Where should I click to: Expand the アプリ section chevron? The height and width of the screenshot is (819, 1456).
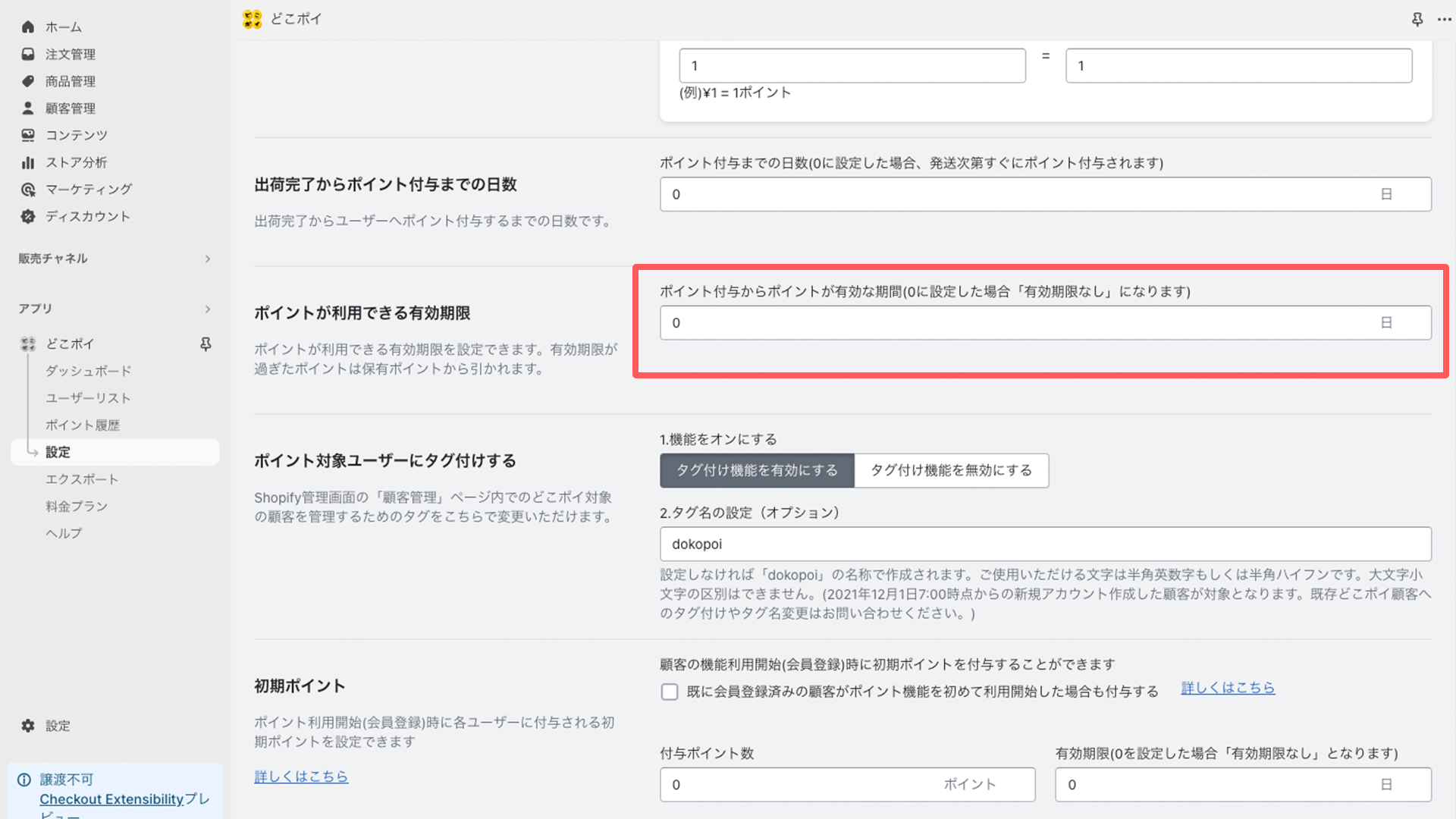click(208, 309)
